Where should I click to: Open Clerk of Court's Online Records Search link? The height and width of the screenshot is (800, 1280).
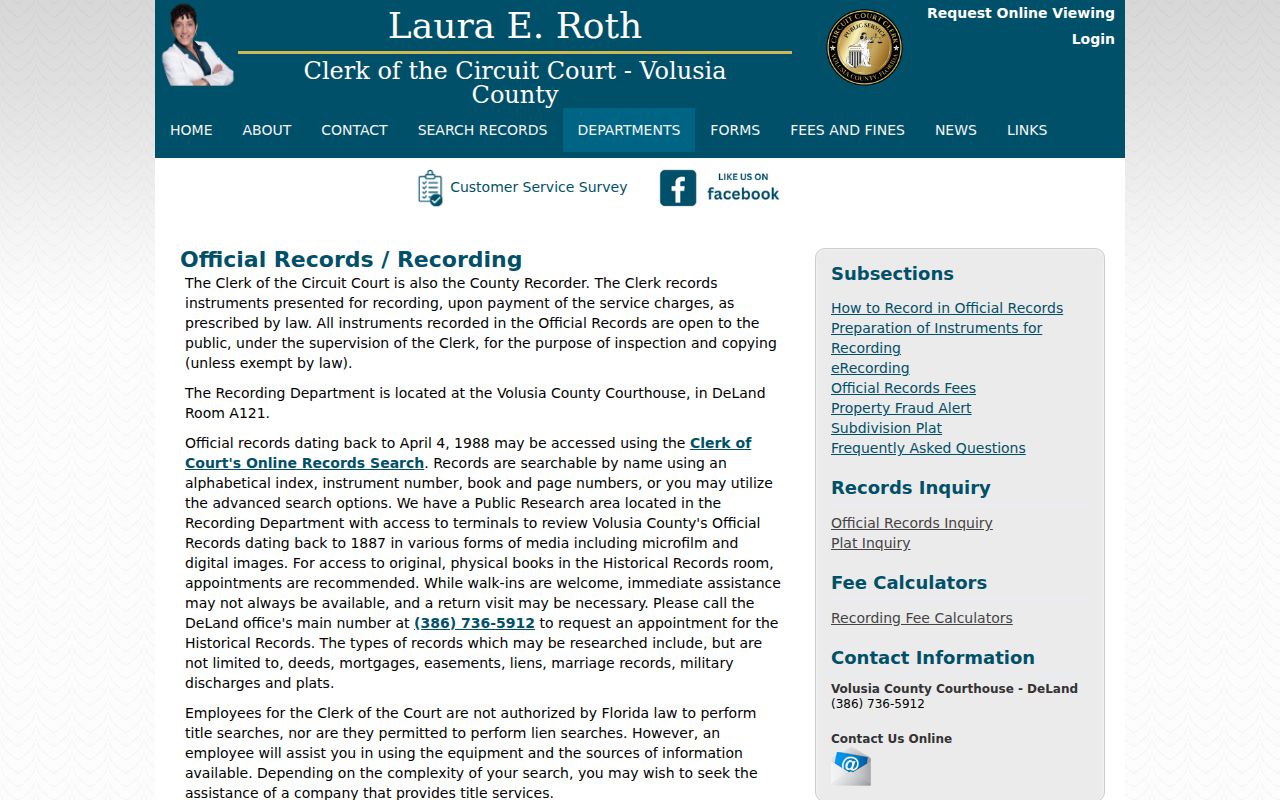[x=468, y=453]
